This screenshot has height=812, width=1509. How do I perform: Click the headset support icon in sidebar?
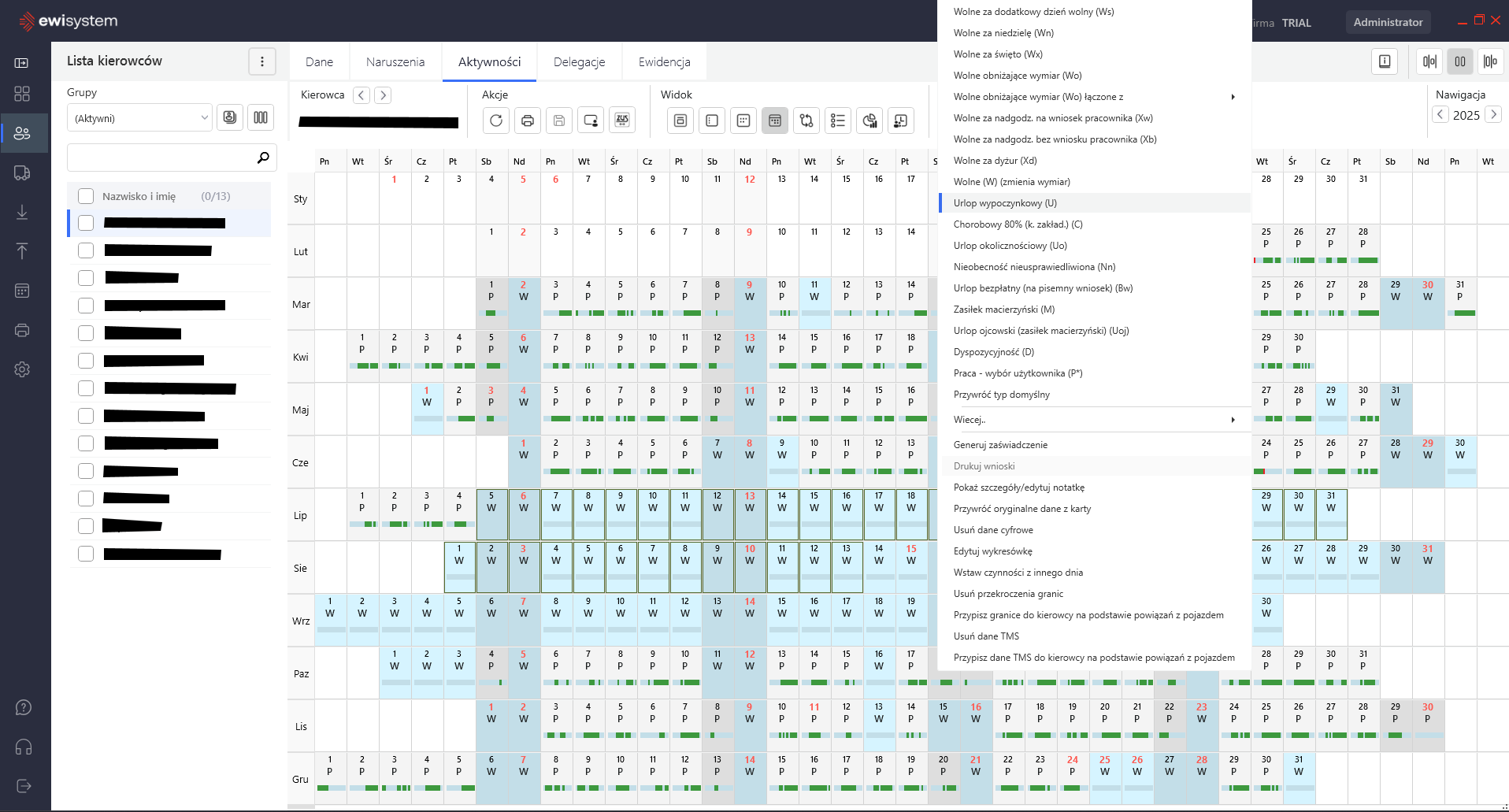pyautogui.click(x=24, y=747)
